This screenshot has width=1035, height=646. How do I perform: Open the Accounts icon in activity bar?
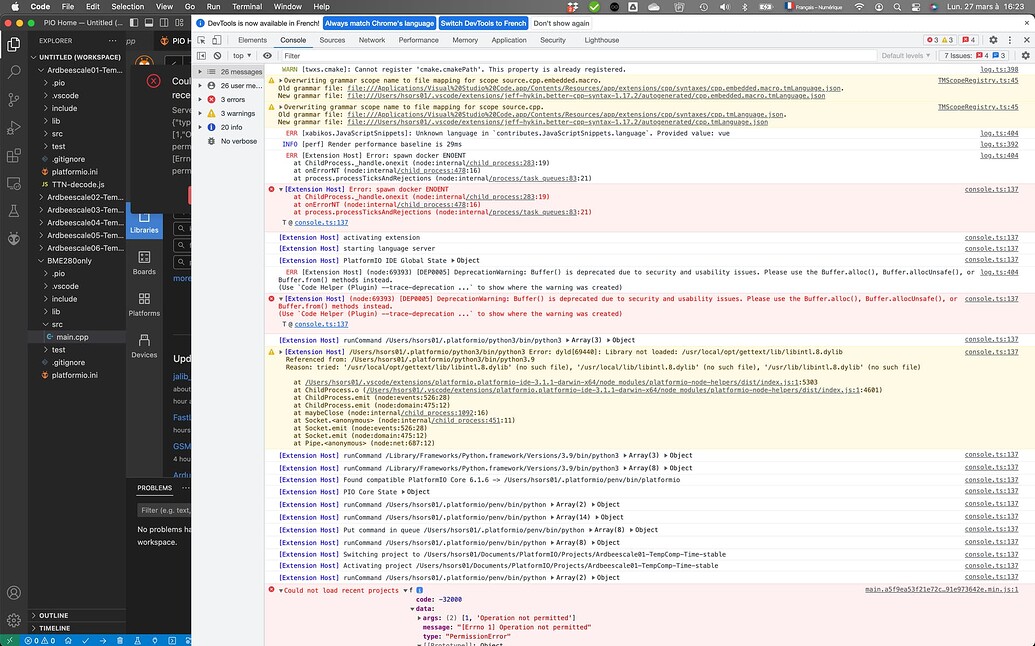point(14,593)
